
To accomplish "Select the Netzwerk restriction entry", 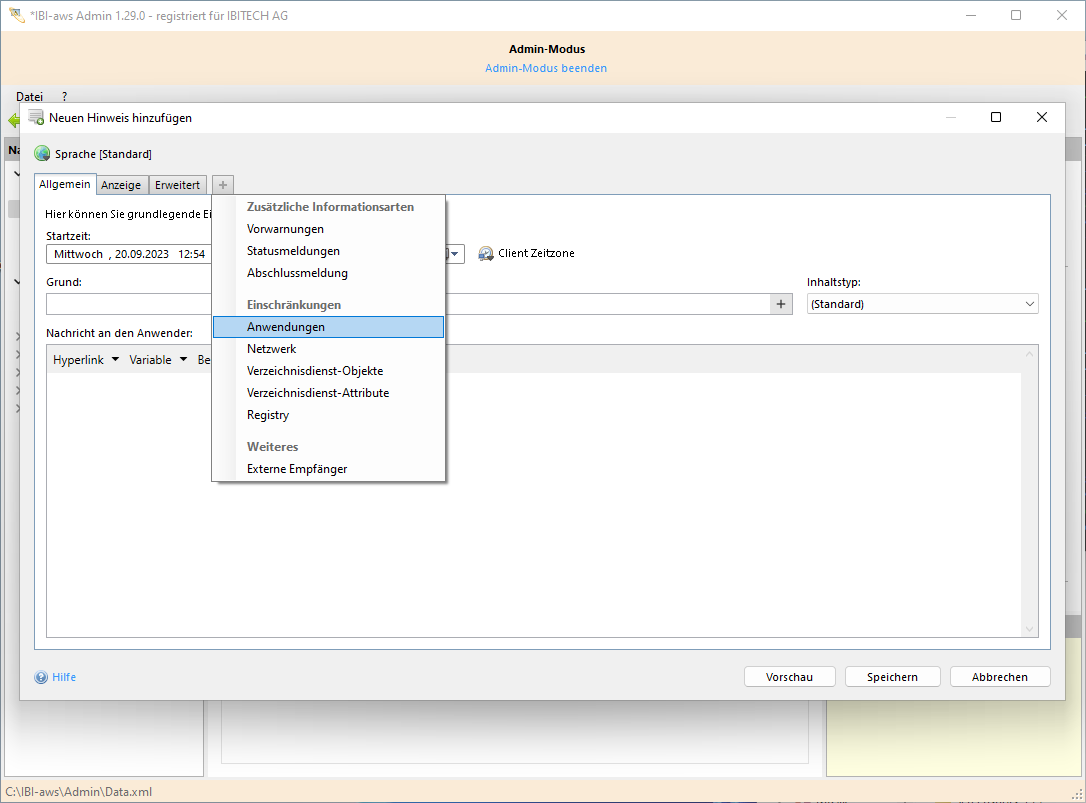I will coord(272,349).
